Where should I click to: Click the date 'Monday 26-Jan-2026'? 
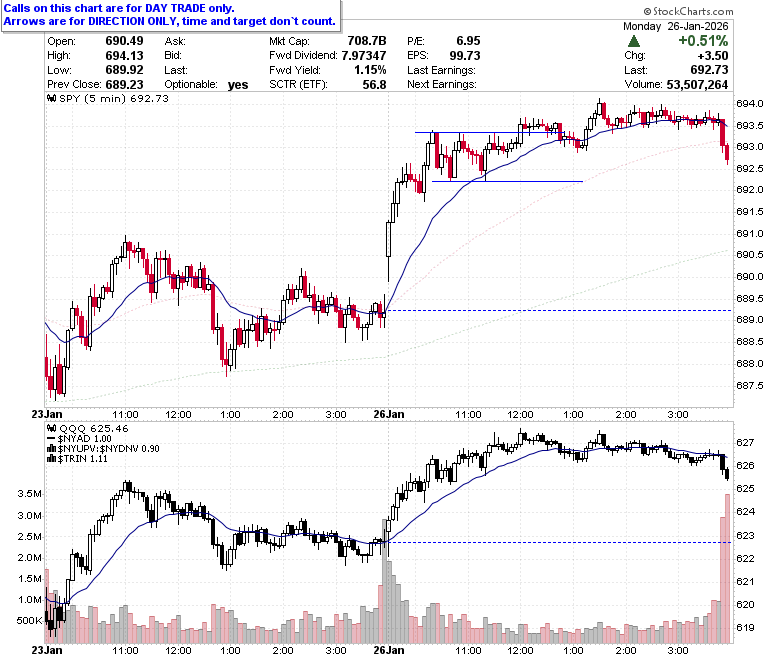coord(676,26)
